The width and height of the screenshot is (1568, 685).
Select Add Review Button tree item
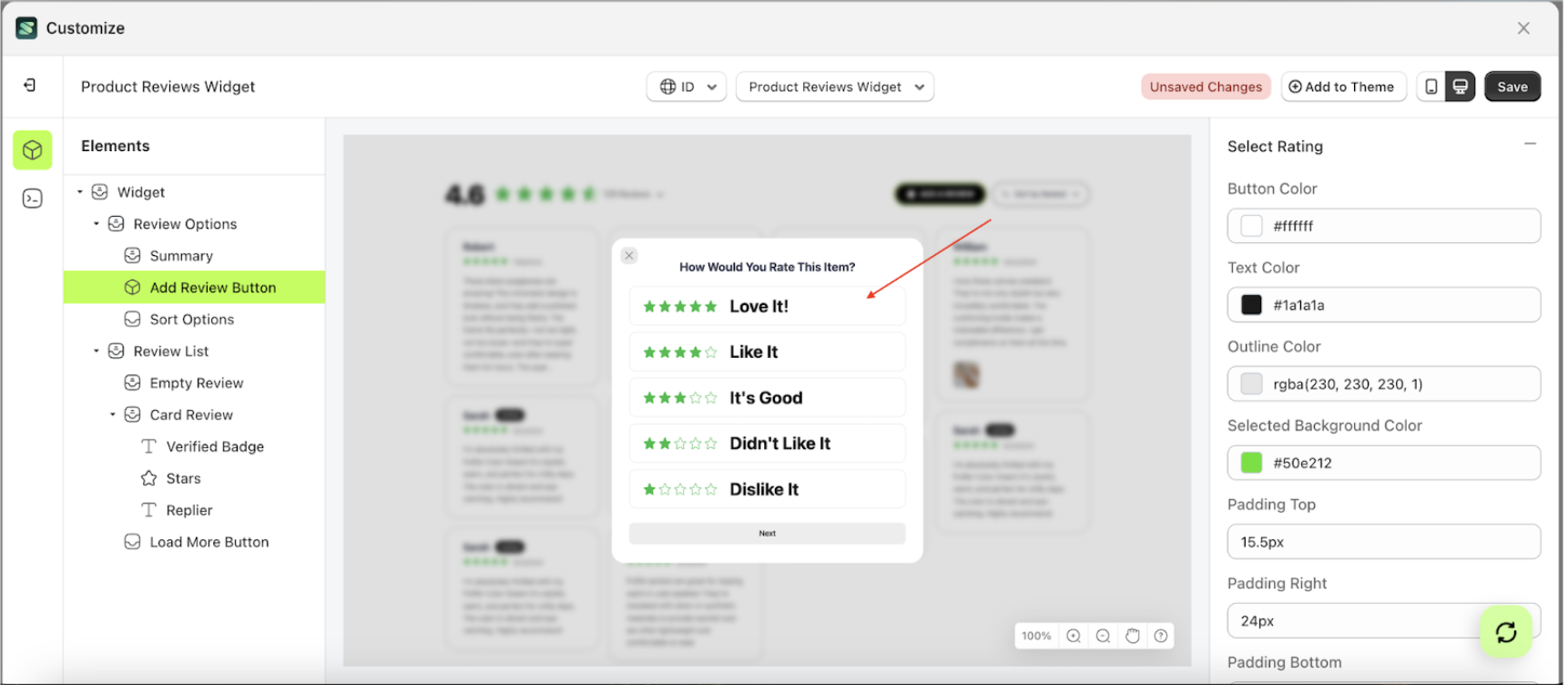[194, 288]
